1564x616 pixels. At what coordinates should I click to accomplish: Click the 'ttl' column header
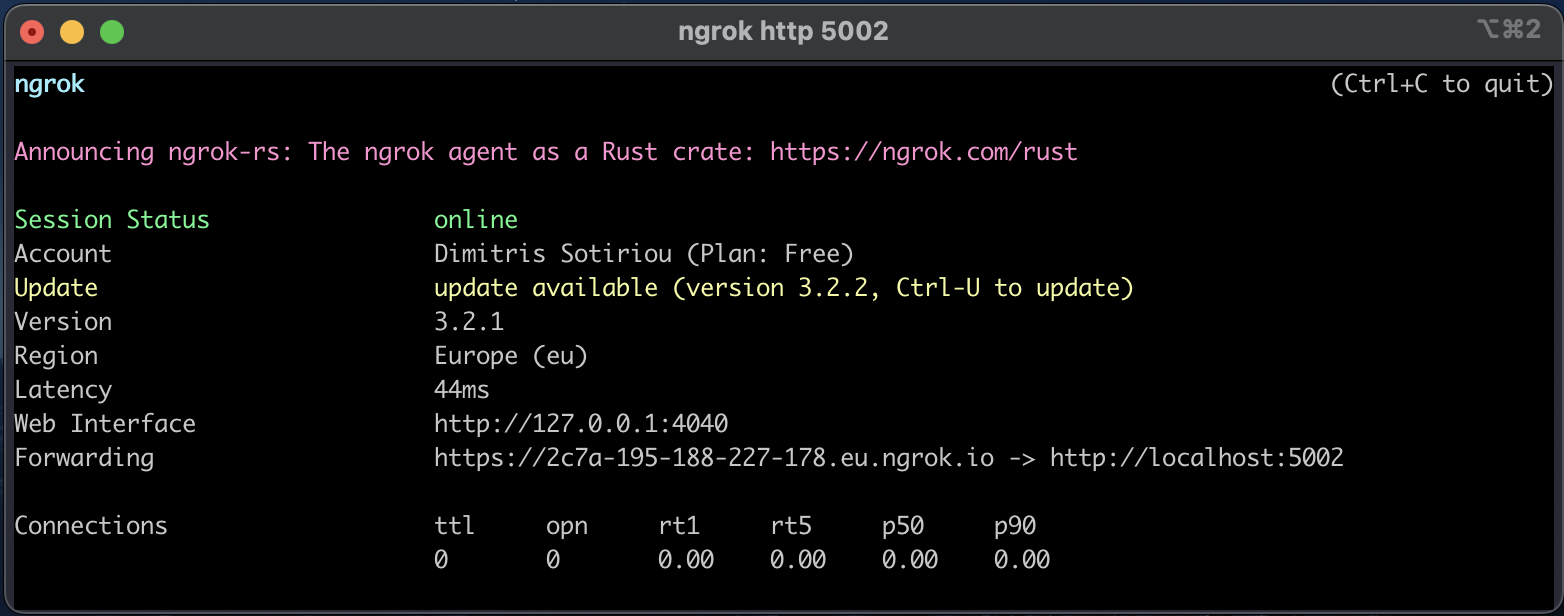pyautogui.click(x=455, y=526)
